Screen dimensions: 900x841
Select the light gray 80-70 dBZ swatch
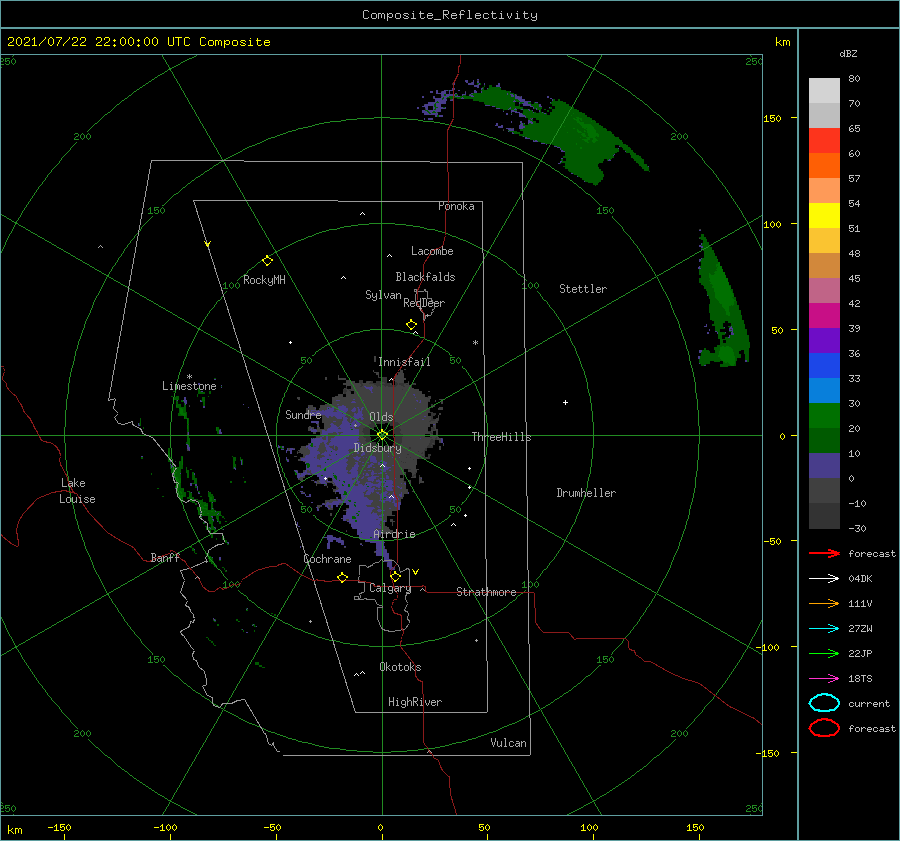pos(824,90)
